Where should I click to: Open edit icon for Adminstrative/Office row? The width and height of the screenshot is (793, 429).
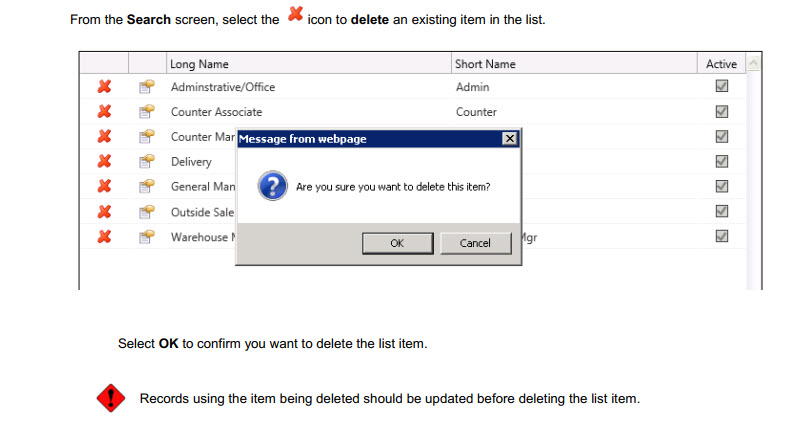(145, 87)
